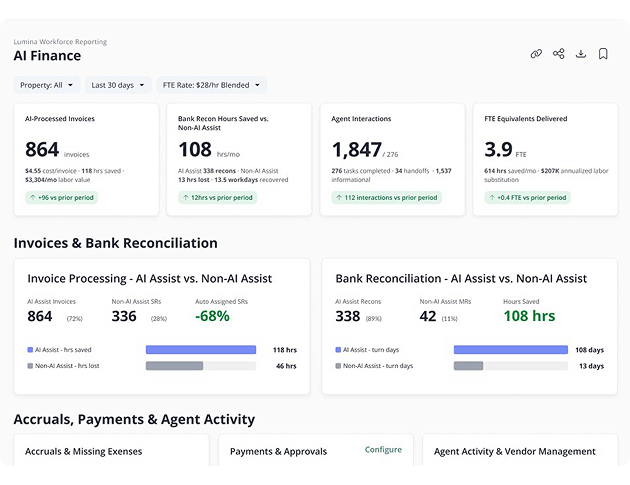
Task: Click the AI Assist turn days bar
Action: click(511, 350)
